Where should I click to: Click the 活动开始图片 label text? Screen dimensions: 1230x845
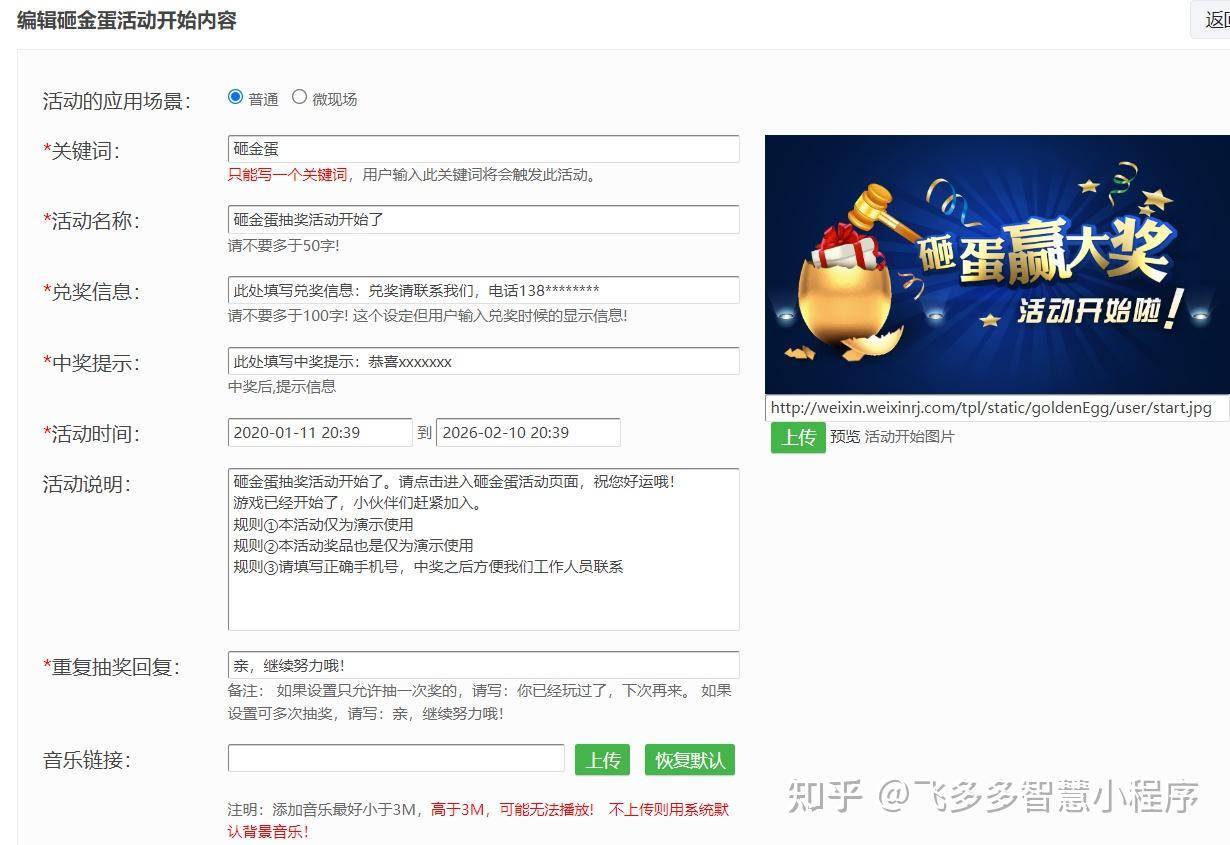[909, 437]
